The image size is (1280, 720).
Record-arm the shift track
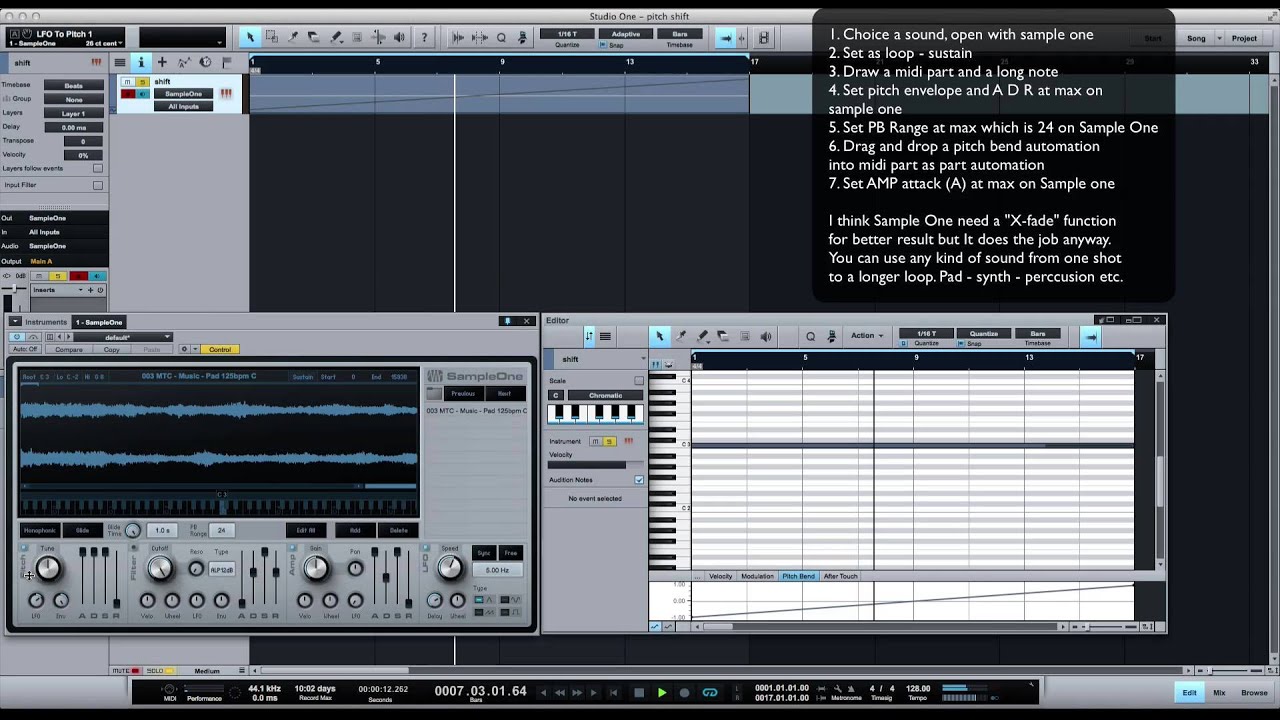[128, 94]
